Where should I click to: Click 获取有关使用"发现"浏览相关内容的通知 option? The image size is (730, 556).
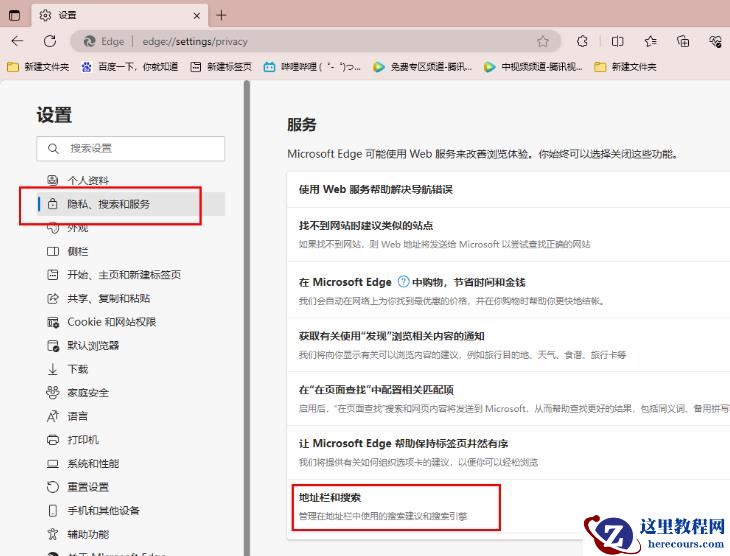pyautogui.click(x=508, y=345)
